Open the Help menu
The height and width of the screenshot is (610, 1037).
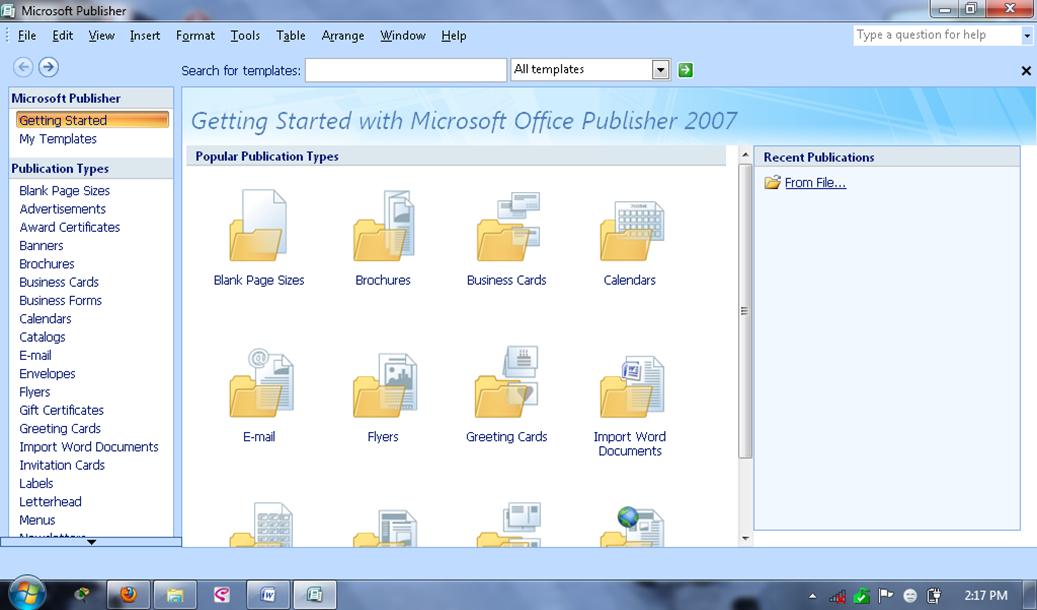454,36
